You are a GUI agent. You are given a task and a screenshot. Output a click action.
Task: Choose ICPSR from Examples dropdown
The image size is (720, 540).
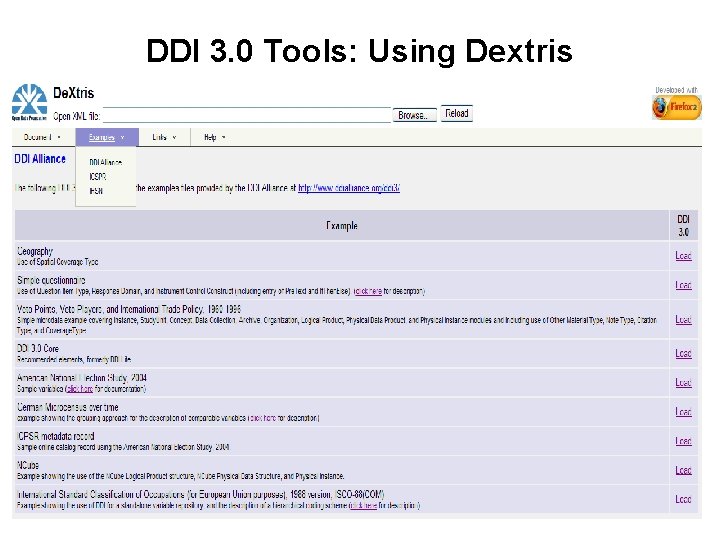click(x=98, y=177)
